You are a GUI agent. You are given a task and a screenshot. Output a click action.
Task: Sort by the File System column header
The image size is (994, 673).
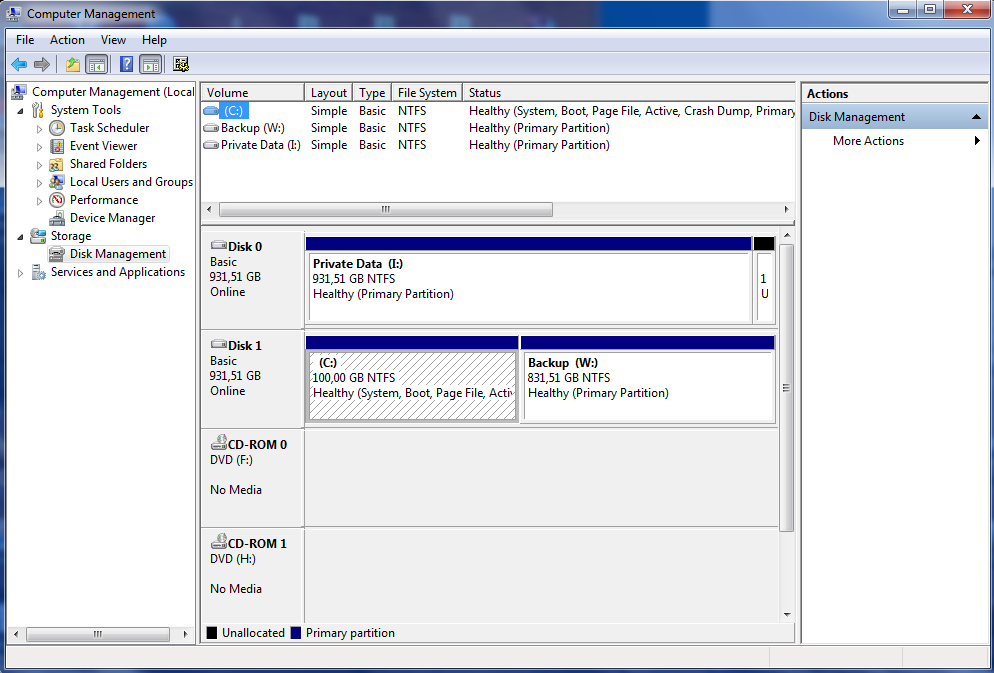[427, 93]
